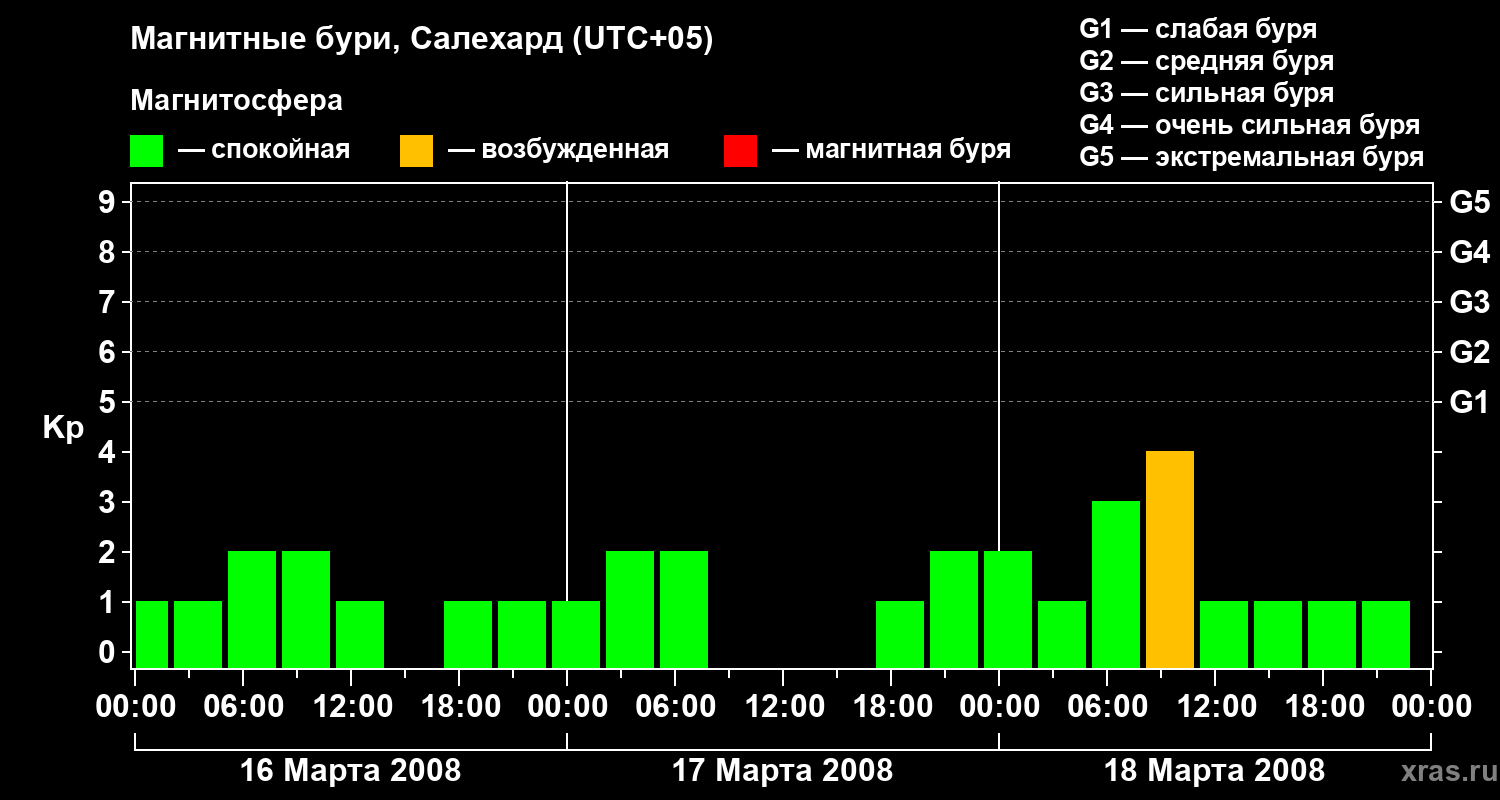The height and width of the screenshot is (800, 1500).
Task: Click the 'Магнитосфера' heading
Action: [237, 101]
